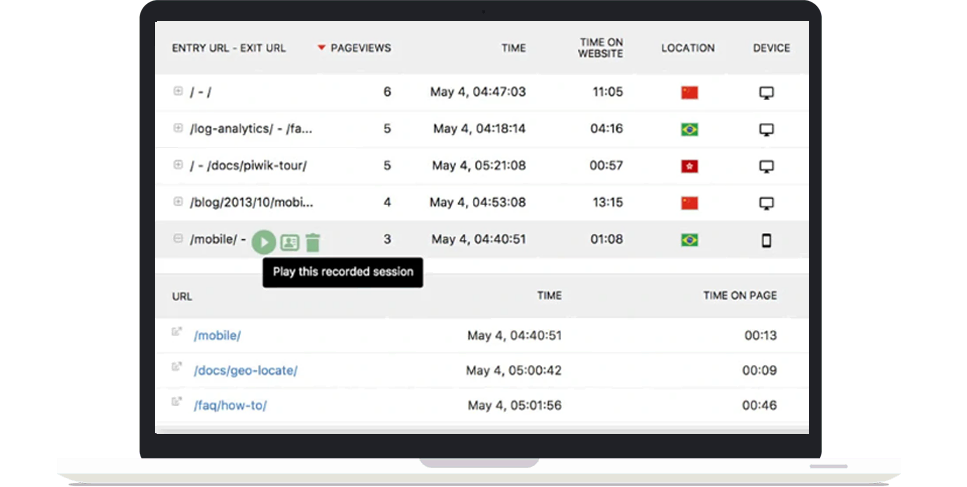This screenshot has width=967, height=487.
Task: Expand the / - / session row
Action: [178, 91]
